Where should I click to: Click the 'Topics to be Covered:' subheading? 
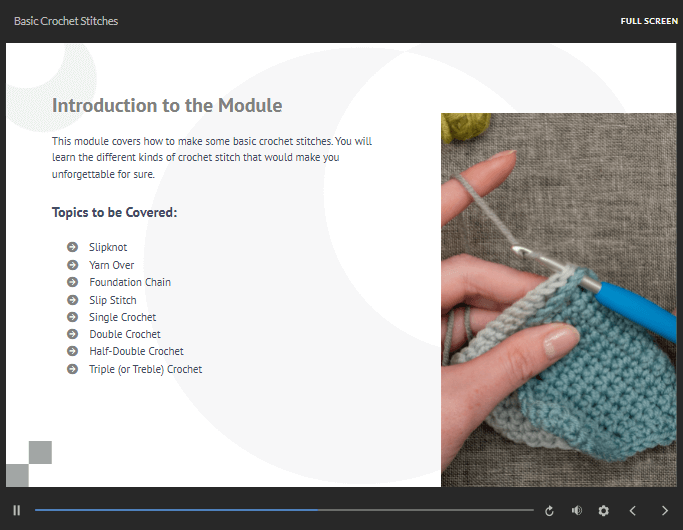(x=115, y=213)
